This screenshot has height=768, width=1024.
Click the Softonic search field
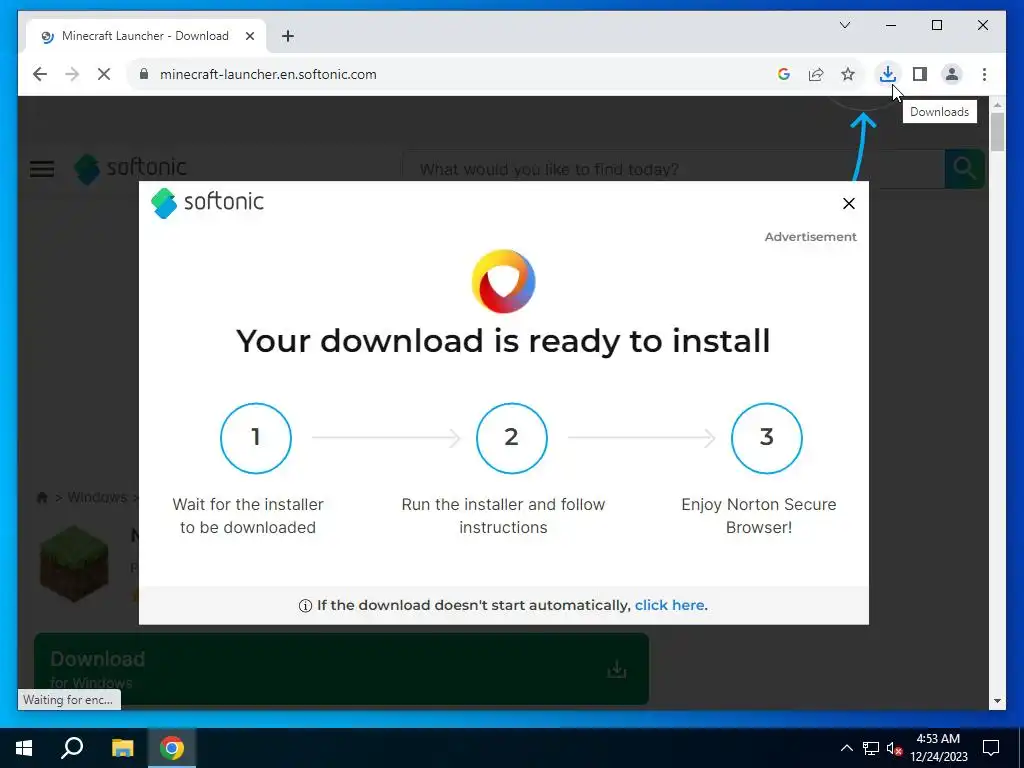[673, 169]
